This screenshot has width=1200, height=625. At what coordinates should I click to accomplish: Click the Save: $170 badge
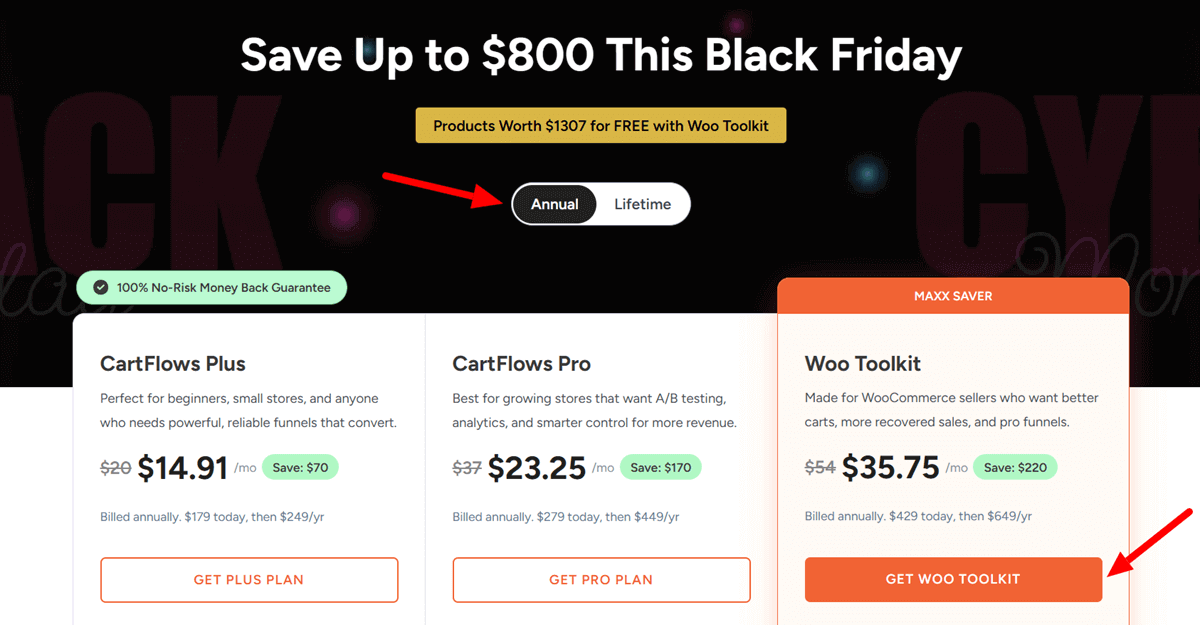pyautogui.click(x=661, y=467)
